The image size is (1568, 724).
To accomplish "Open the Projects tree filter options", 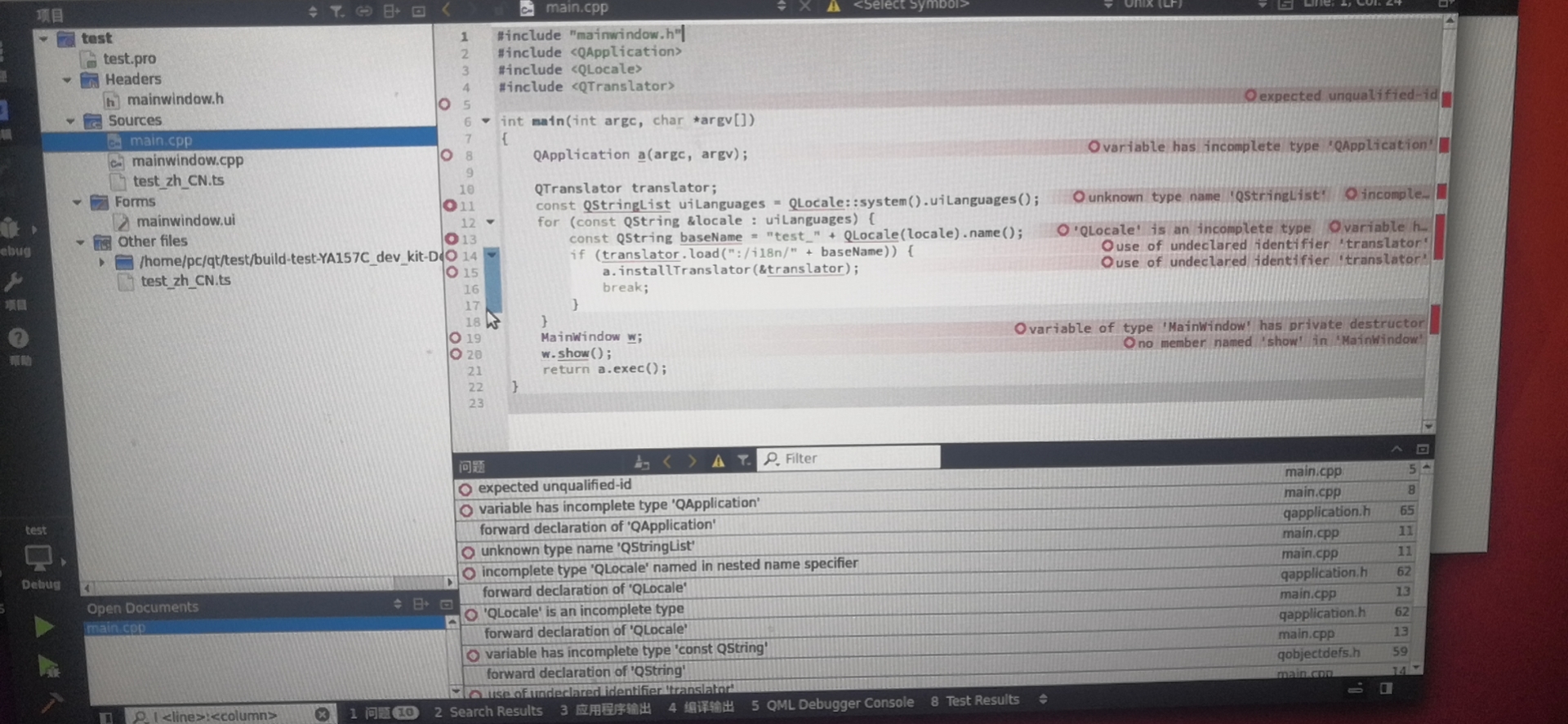I will click(x=336, y=11).
